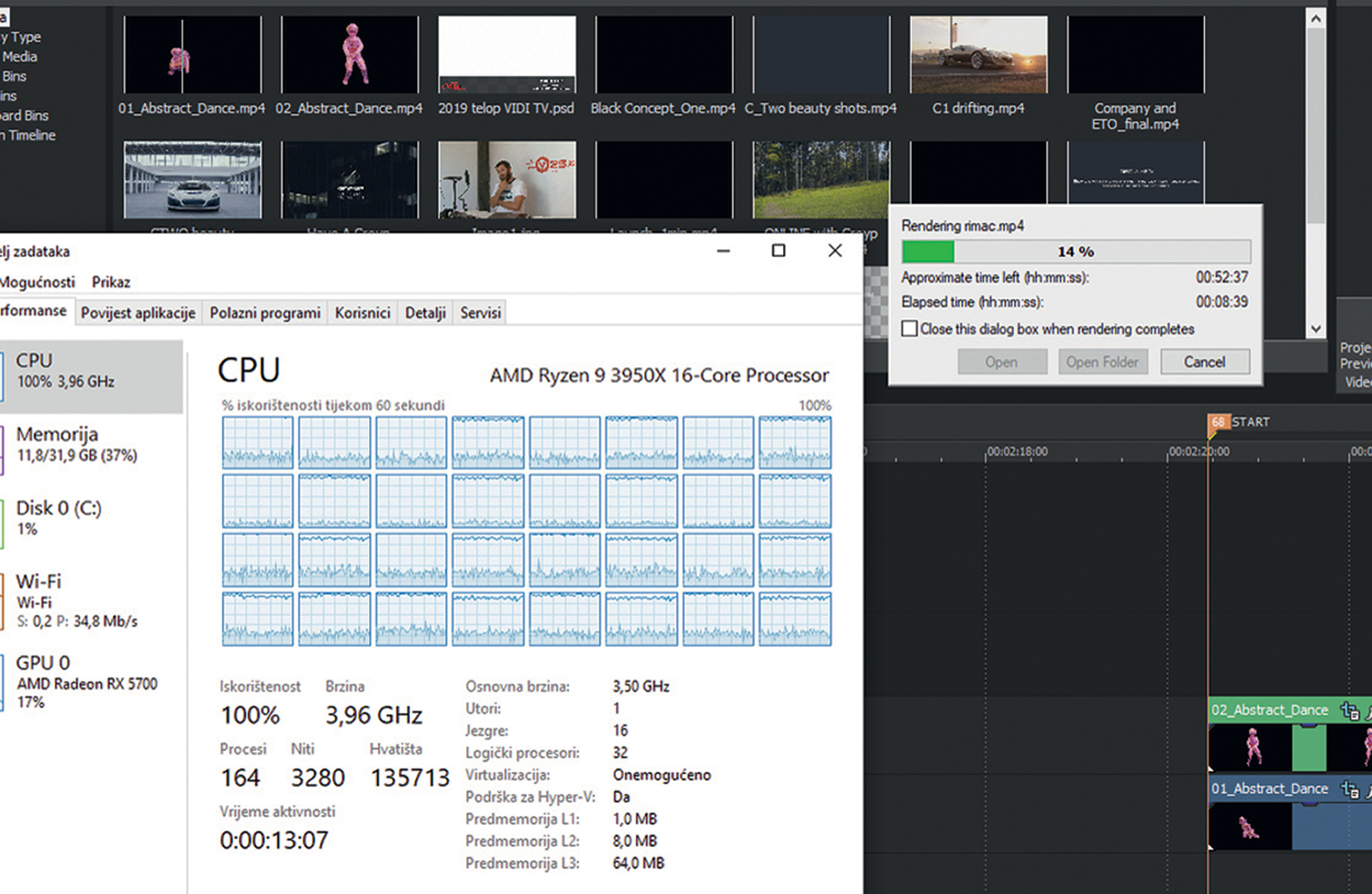Open the Polazni programi tab

pyautogui.click(x=265, y=313)
